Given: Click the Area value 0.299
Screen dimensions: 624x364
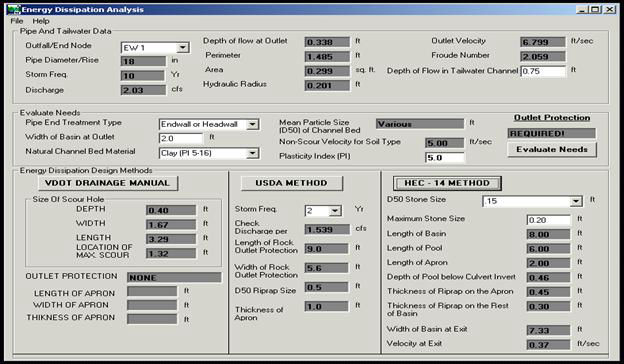Looking at the screenshot, I should pyautogui.click(x=327, y=71).
